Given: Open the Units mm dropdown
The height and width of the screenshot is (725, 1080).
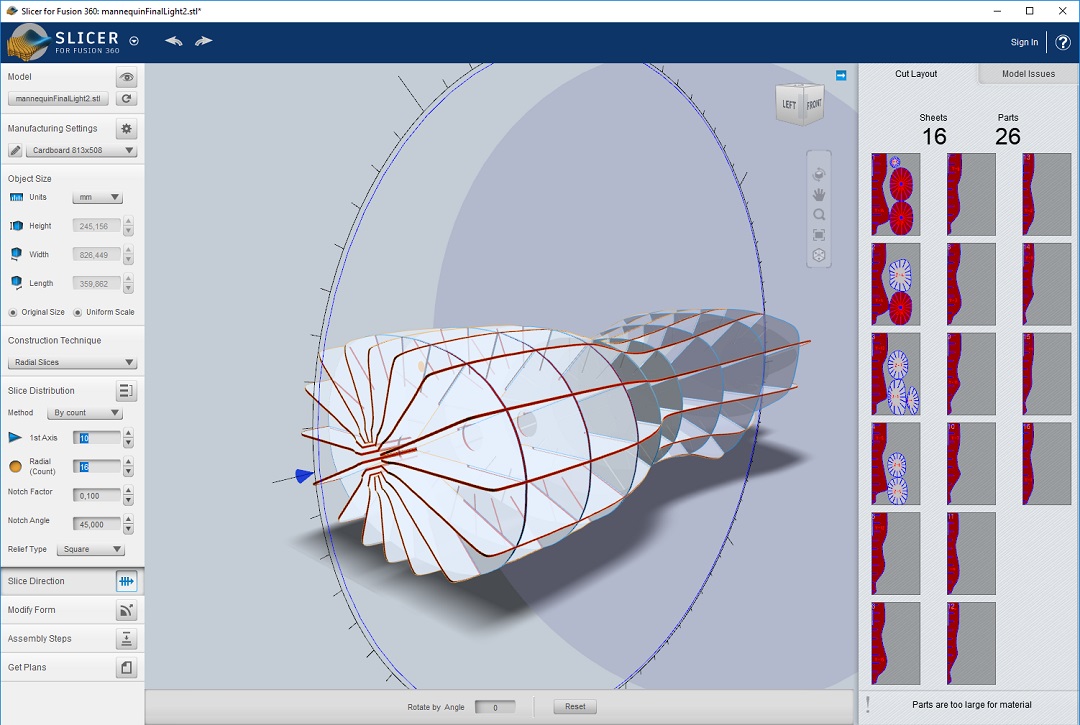Looking at the screenshot, I should coord(97,198).
